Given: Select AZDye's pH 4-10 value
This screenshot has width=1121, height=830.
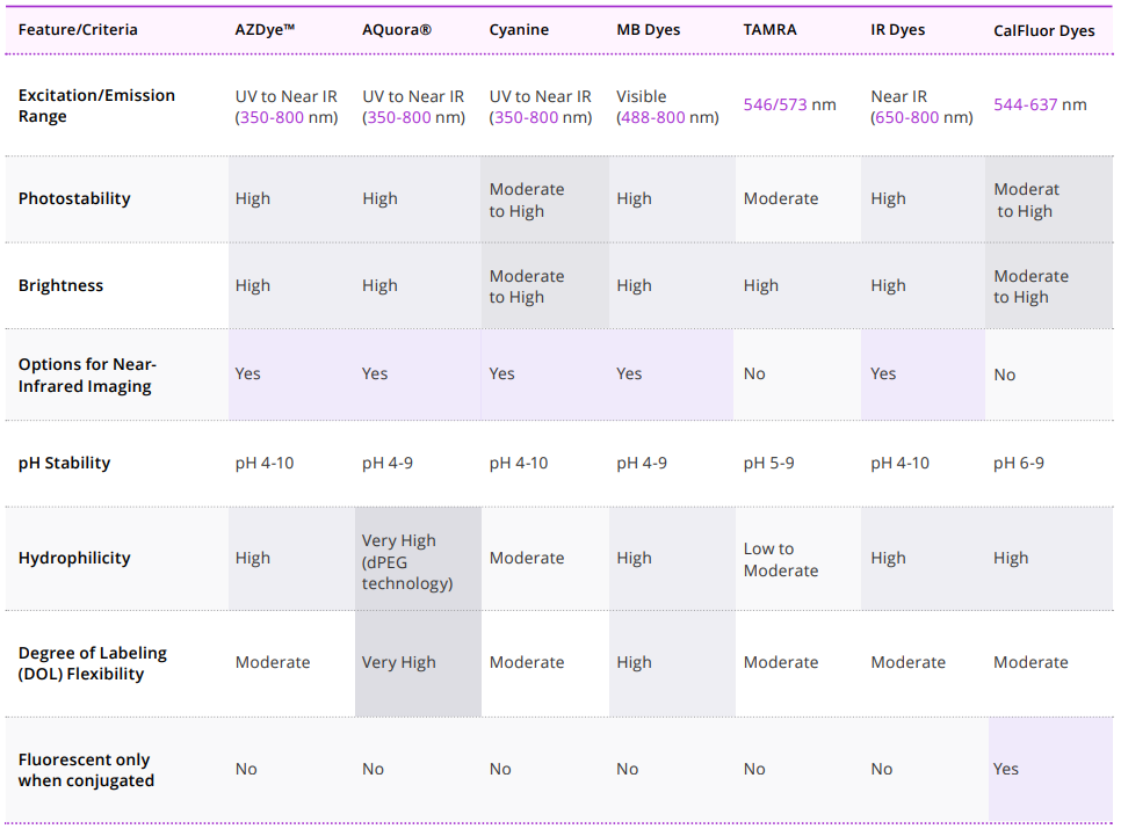Looking at the screenshot, I should (265, 463).
